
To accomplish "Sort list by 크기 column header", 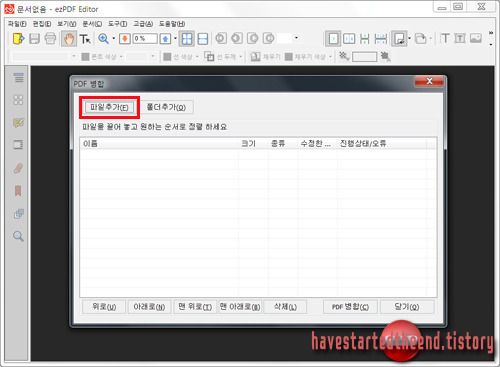I will [x=253, y=144].
